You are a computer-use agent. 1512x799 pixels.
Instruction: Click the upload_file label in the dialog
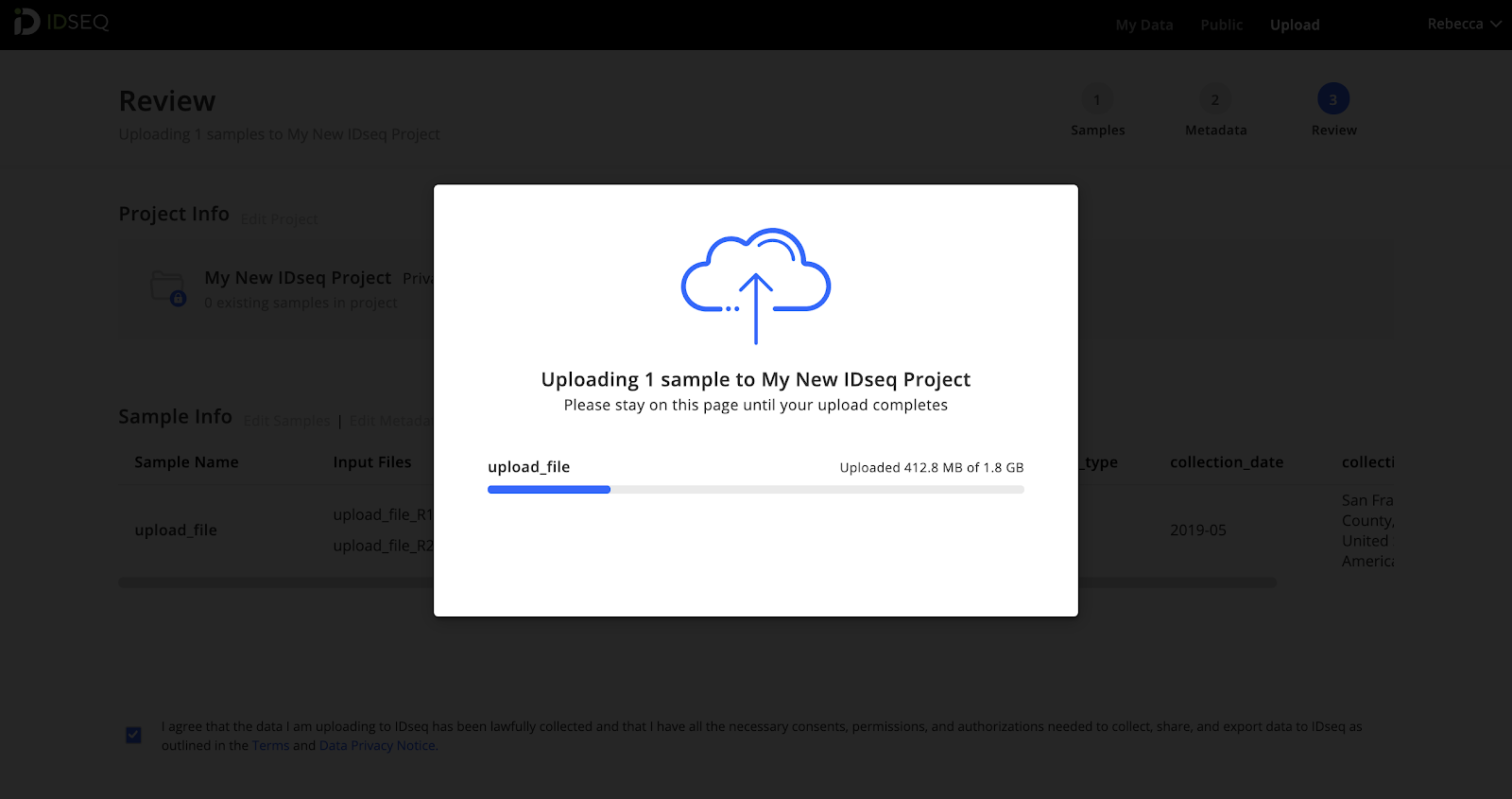pos(529,467)
